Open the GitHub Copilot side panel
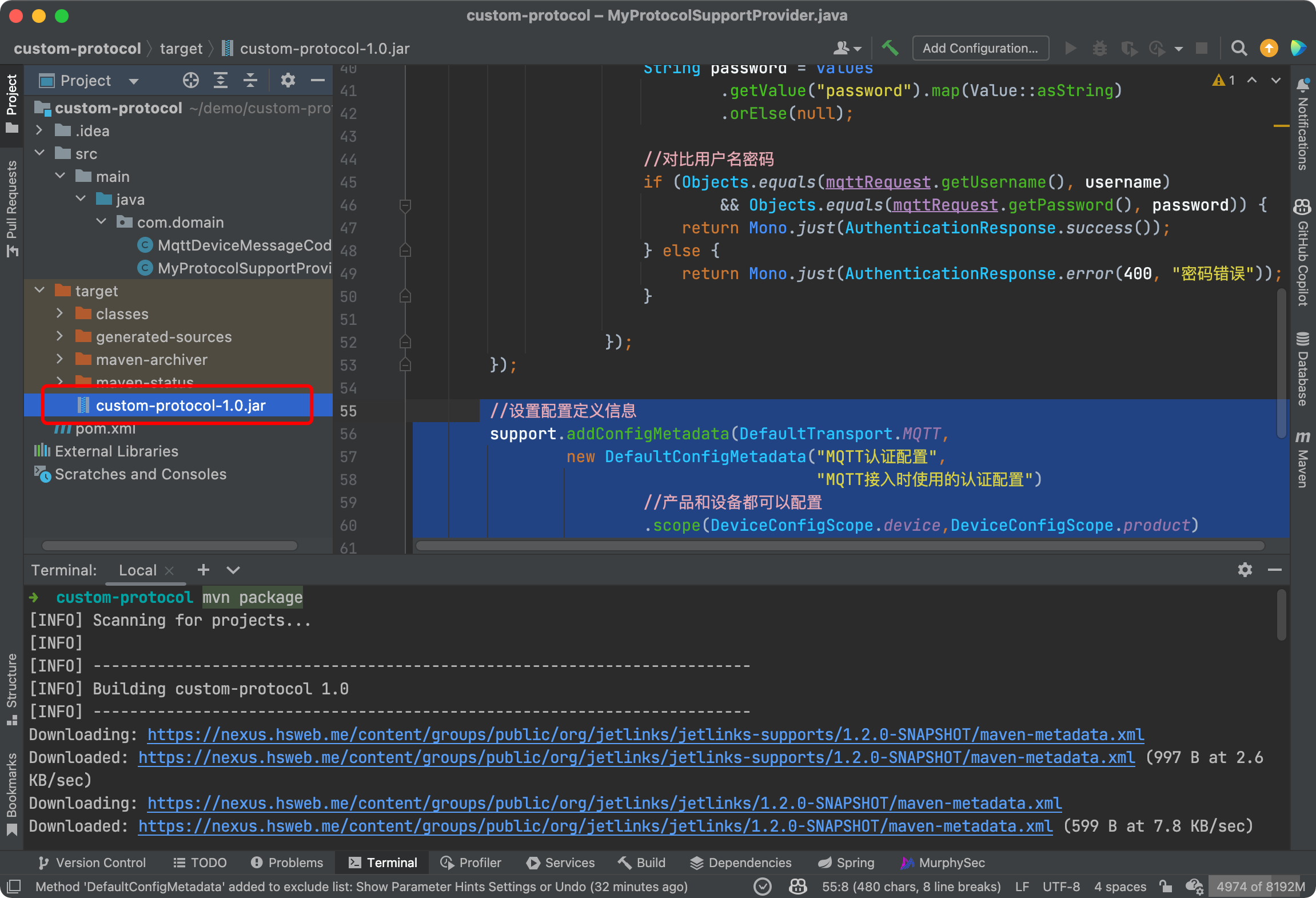The image size is (1316, 898). [1303, 252]
